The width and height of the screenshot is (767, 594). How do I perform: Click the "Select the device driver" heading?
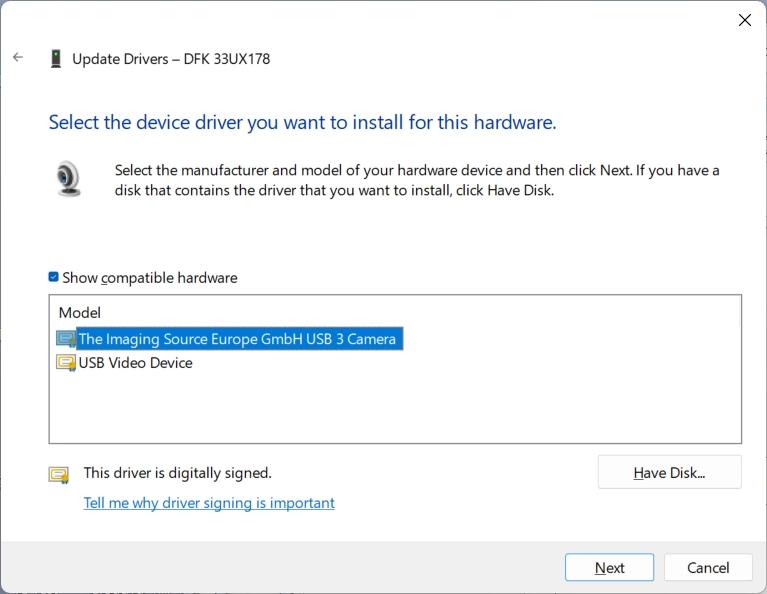302,123
